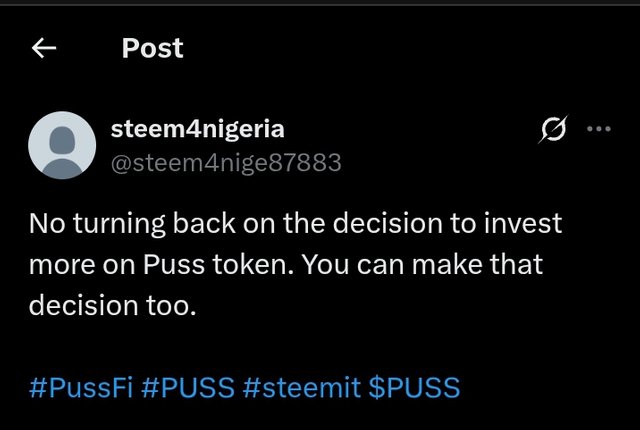Viewport: 640px width, 430px height.
Task: Click the closing line 'decision too.'
Action: tap(113, 306)
